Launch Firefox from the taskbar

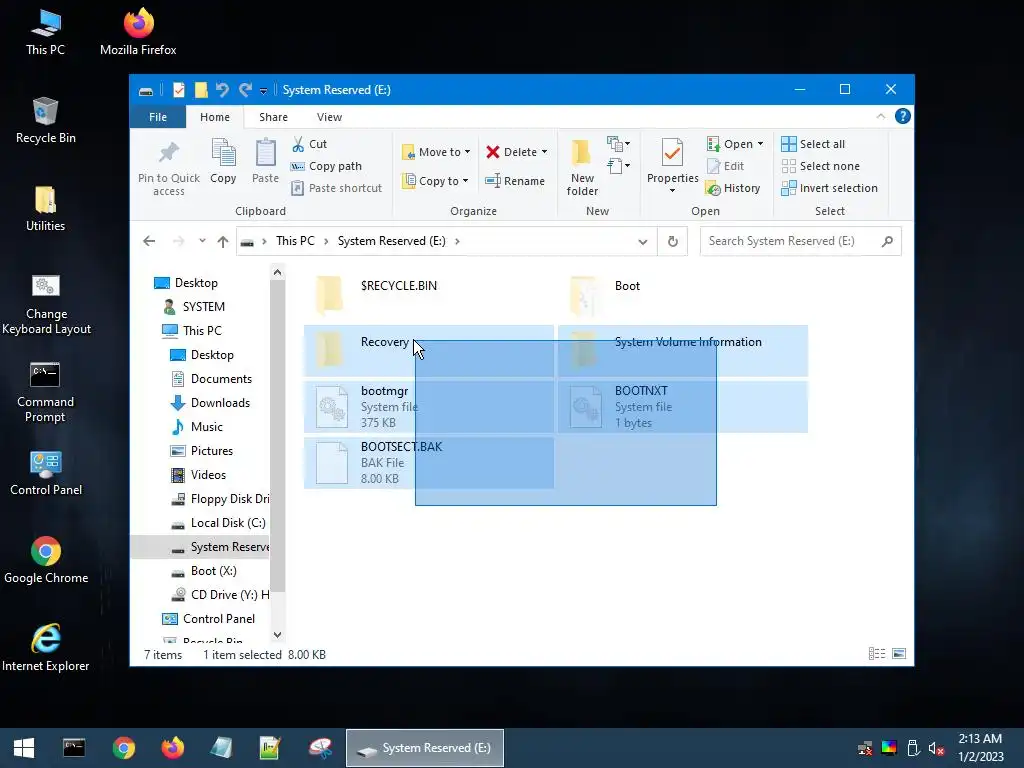click(x=172, y=748)
